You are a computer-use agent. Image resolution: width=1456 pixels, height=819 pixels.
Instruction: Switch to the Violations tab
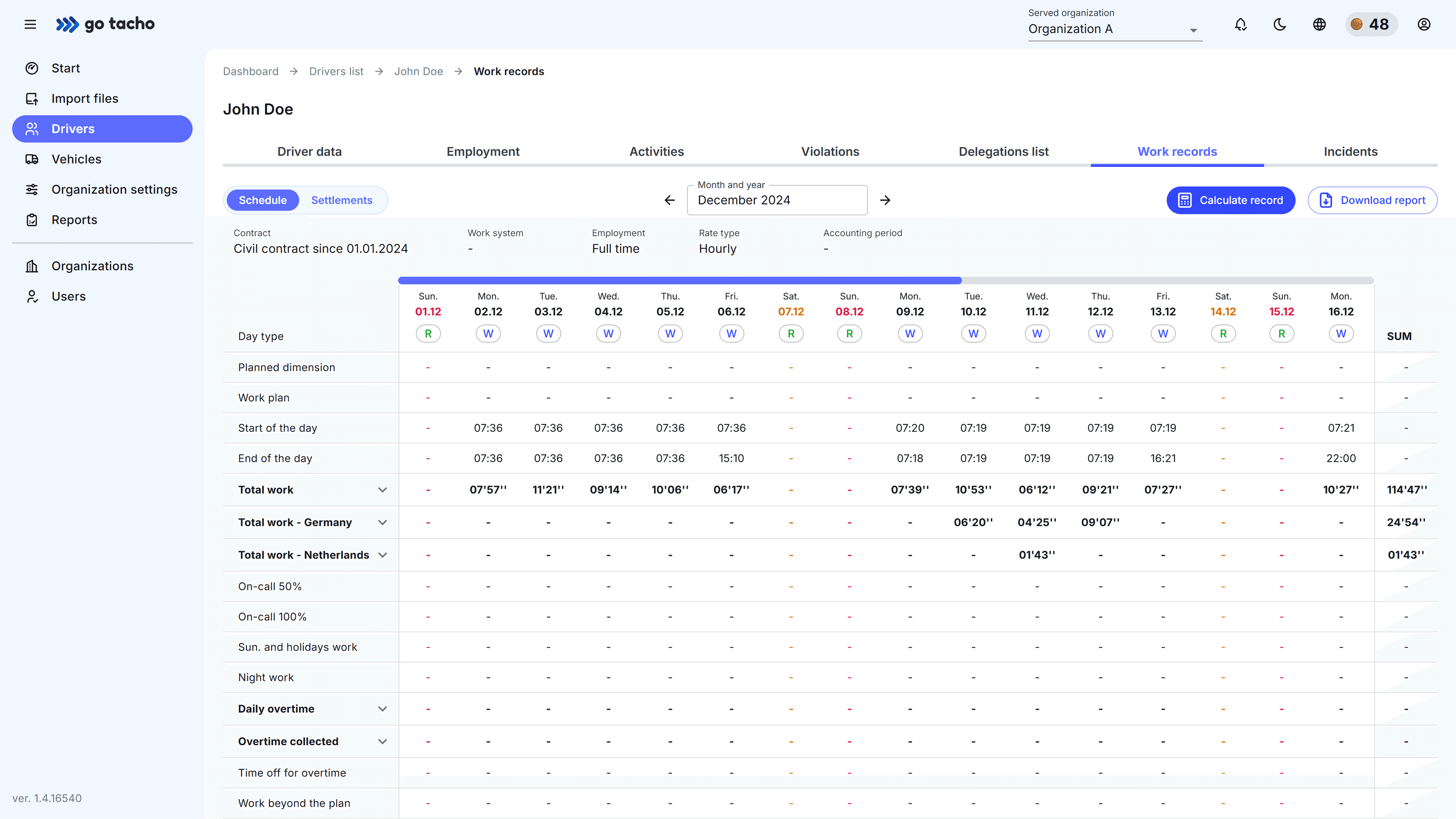pyautogui.click(x=830, y=151)
